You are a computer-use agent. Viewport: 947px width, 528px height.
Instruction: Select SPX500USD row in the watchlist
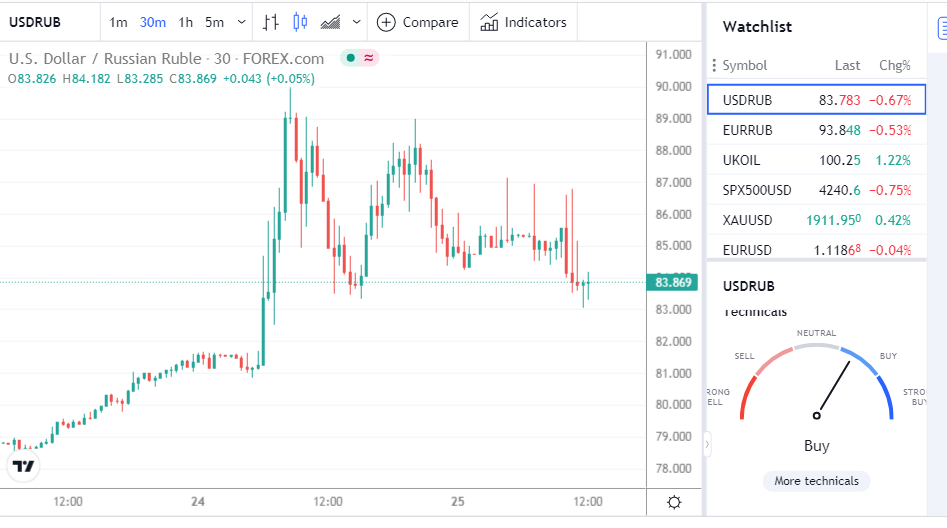tap(817, 190)
